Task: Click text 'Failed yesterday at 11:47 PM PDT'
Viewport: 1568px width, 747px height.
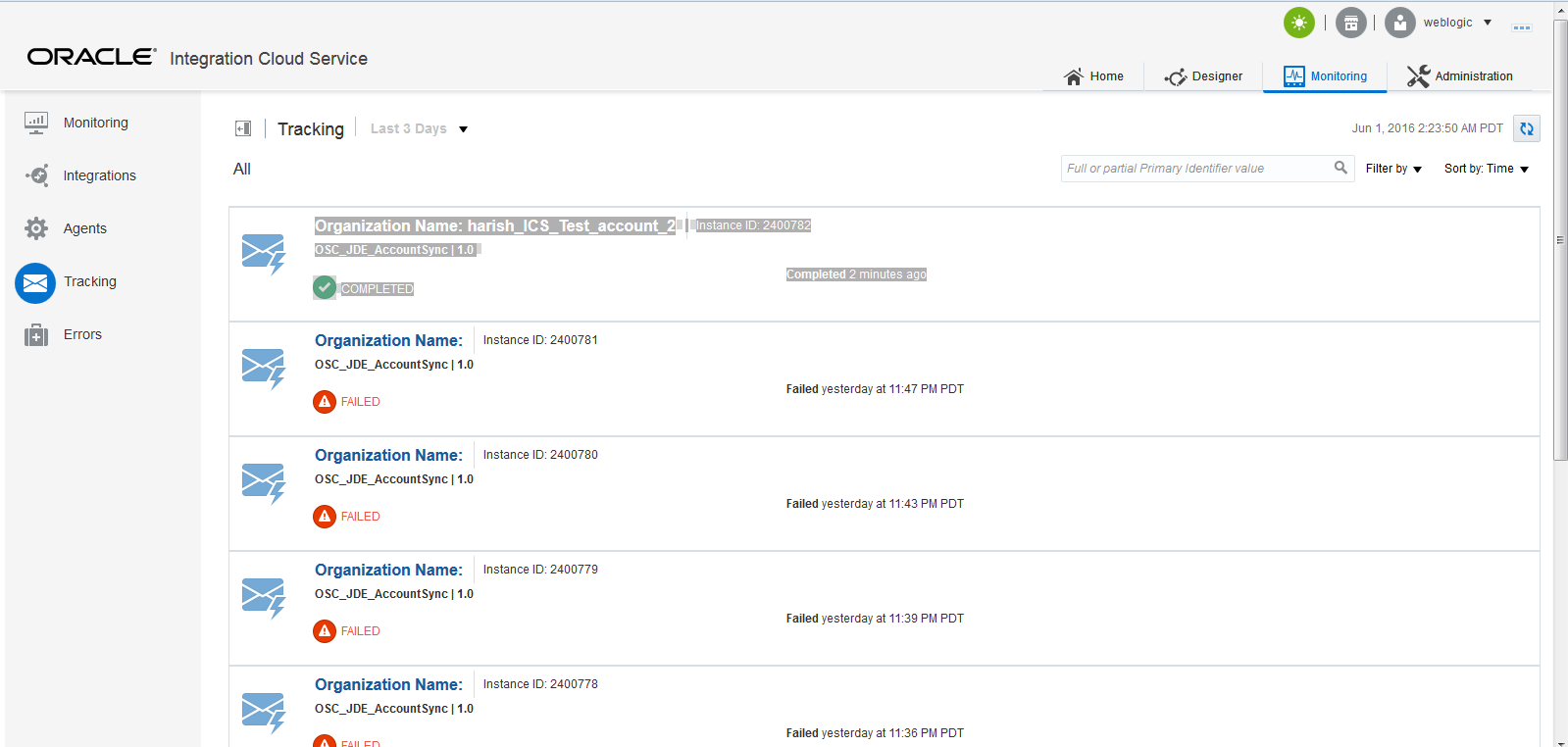Action: pyautogui.click(x=875, y=389)
